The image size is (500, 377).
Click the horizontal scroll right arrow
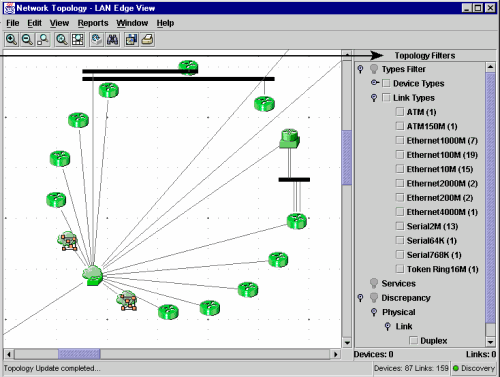tap(336, 354)
